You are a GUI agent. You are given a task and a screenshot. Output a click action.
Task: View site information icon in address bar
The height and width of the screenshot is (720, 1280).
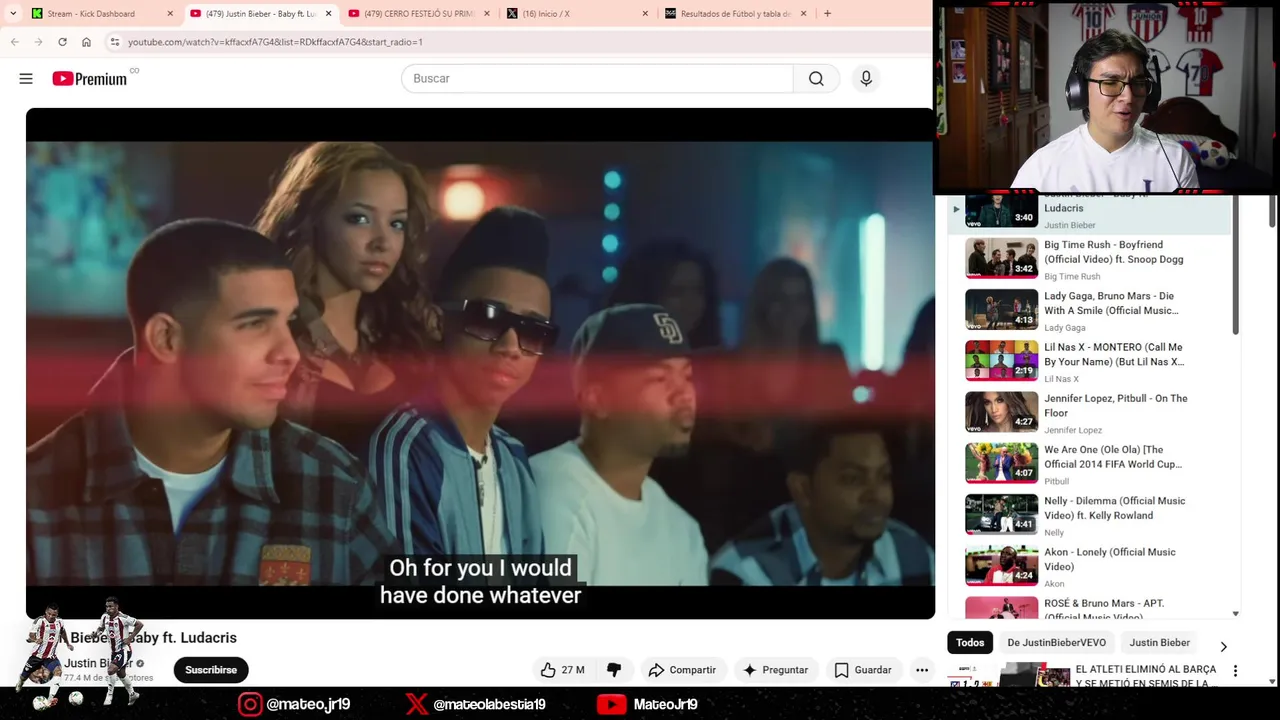[x=115, y=42]
